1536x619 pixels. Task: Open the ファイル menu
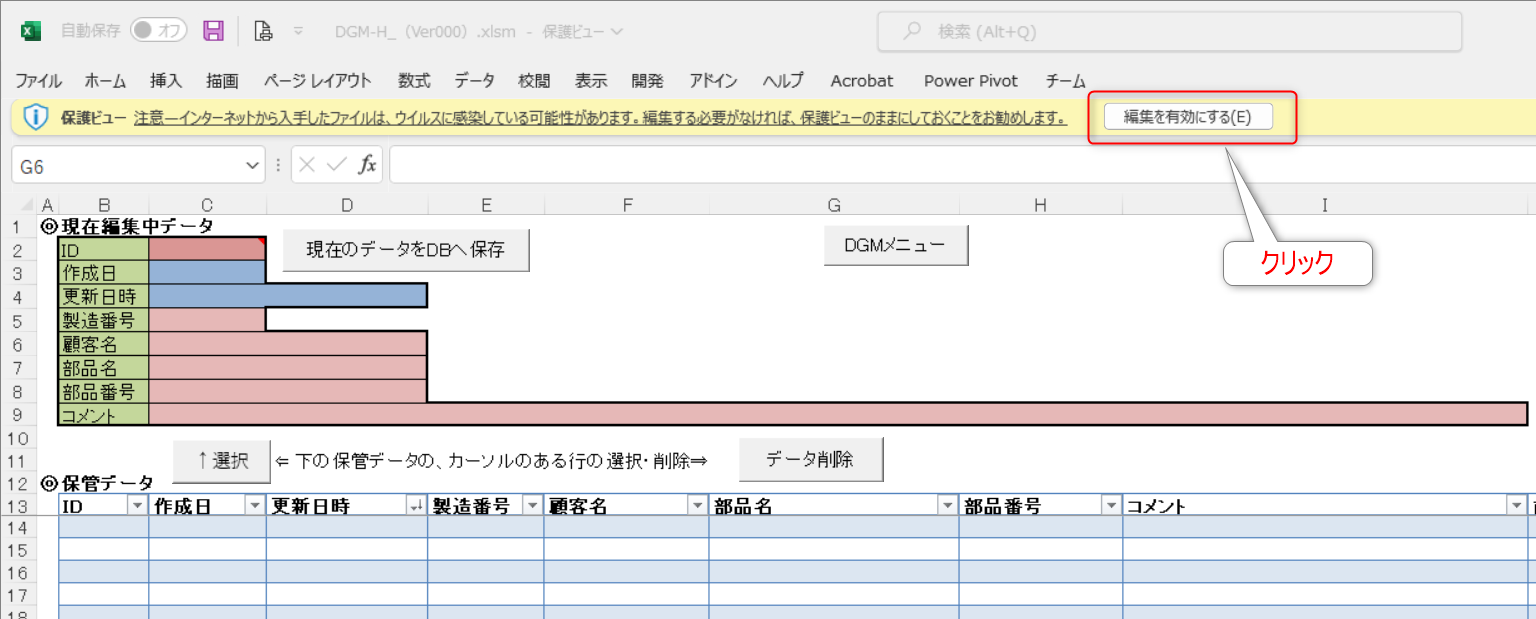42,81
